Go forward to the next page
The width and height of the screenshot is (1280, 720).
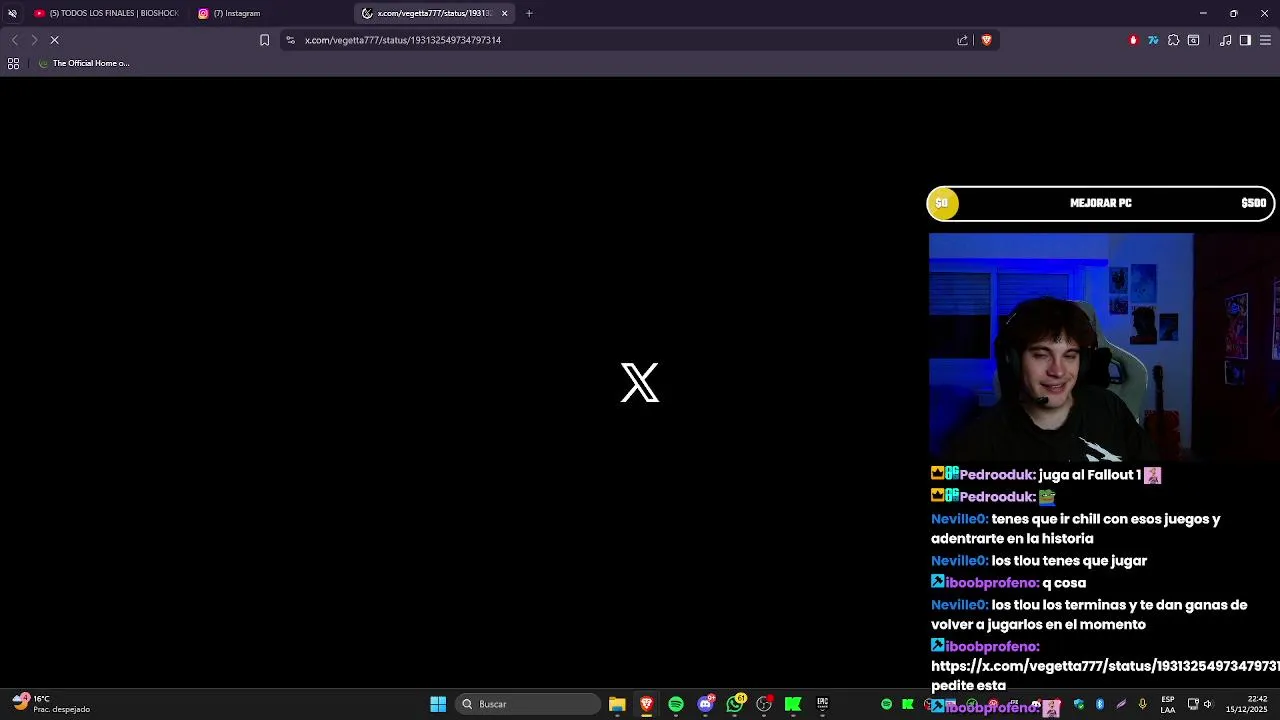(34, 40)
